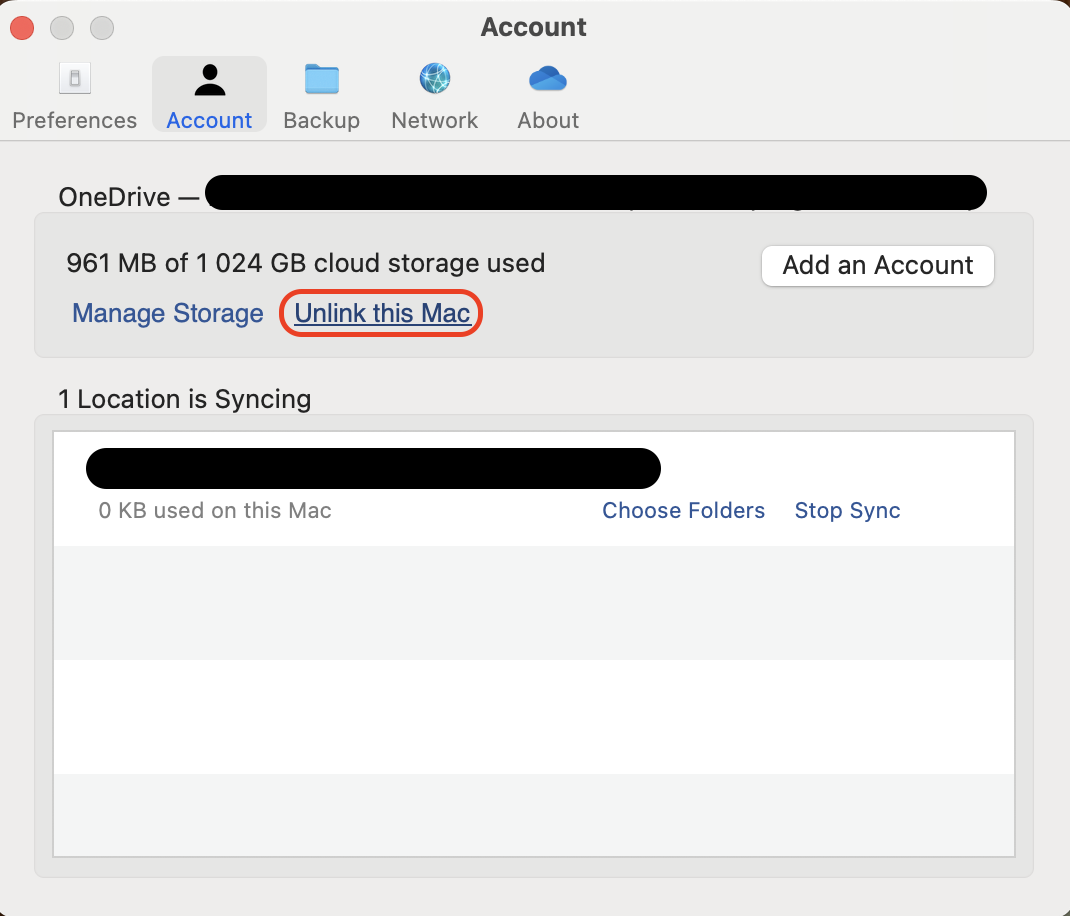
Task: Click the redacted OneDrive account name
Action: click(595, 192)
